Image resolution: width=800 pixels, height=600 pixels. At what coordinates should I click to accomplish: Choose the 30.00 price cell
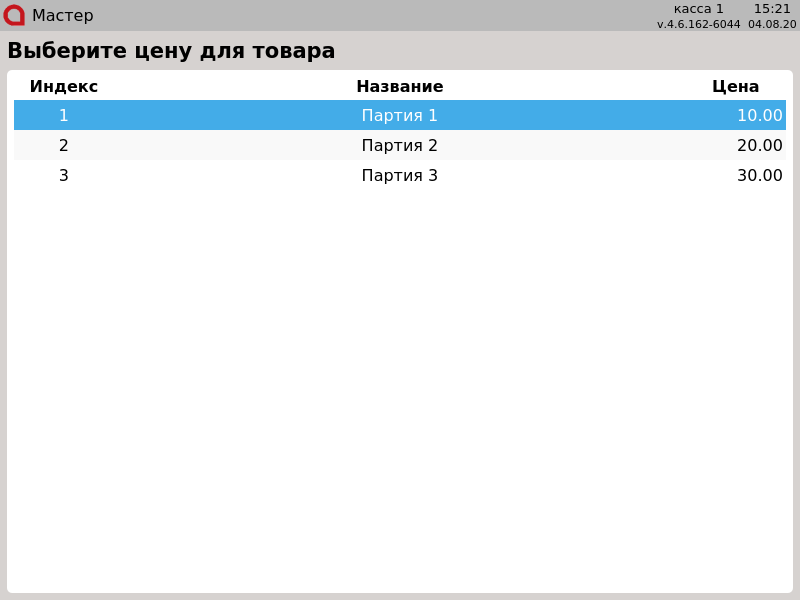coord(759,175)
